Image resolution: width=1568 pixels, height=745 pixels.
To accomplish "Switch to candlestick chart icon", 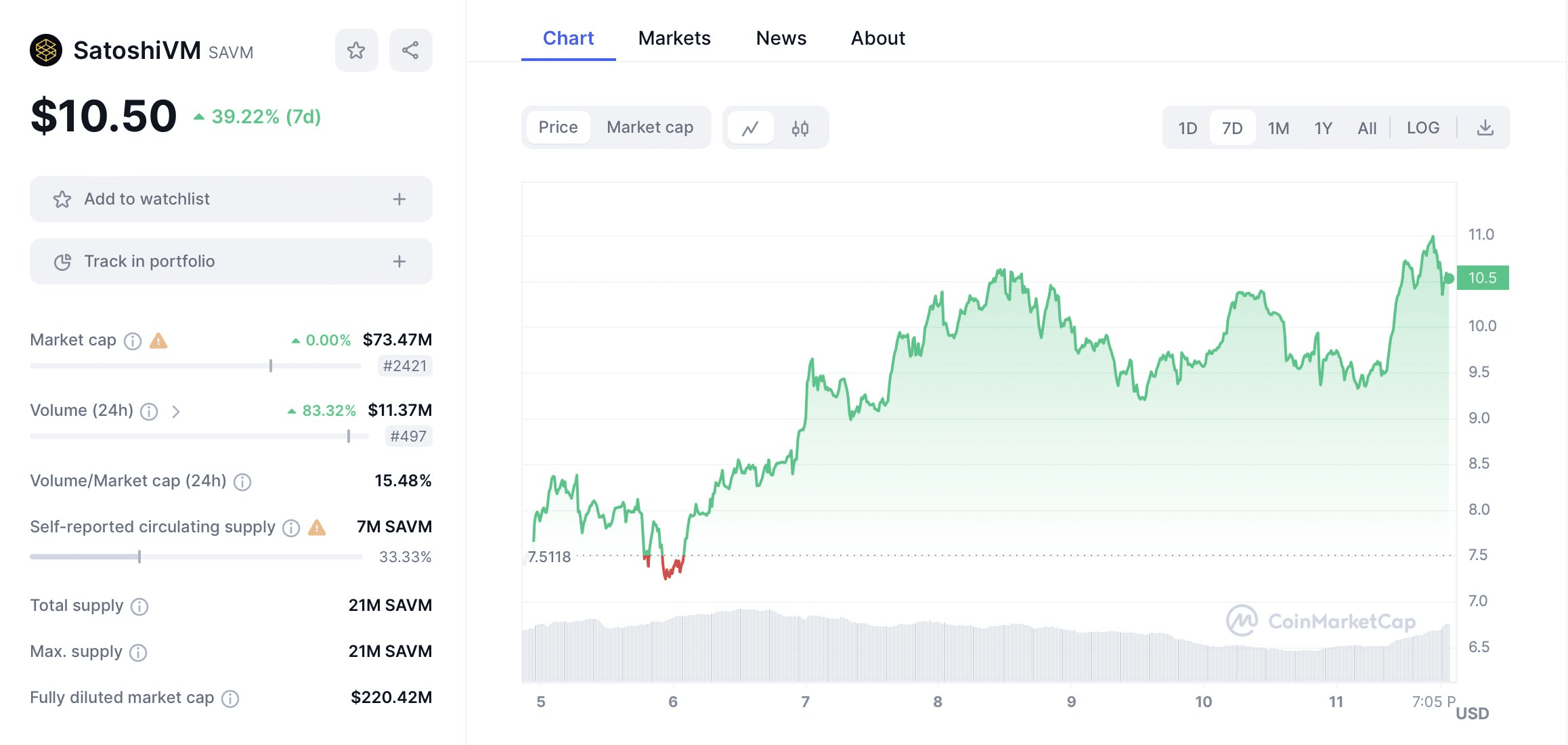I will tap(800, 128).
